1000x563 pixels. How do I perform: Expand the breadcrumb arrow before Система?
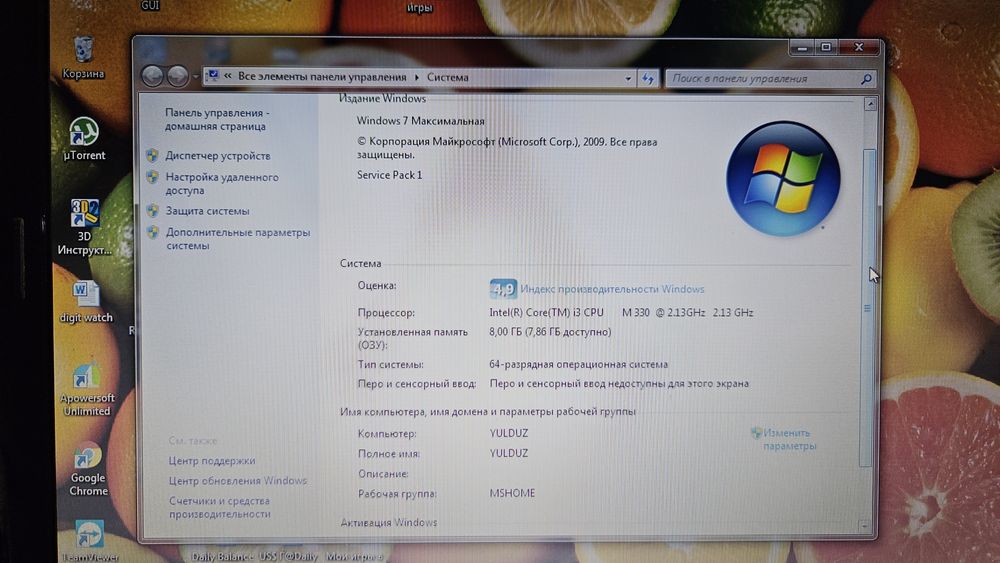(x=416, y=77)
